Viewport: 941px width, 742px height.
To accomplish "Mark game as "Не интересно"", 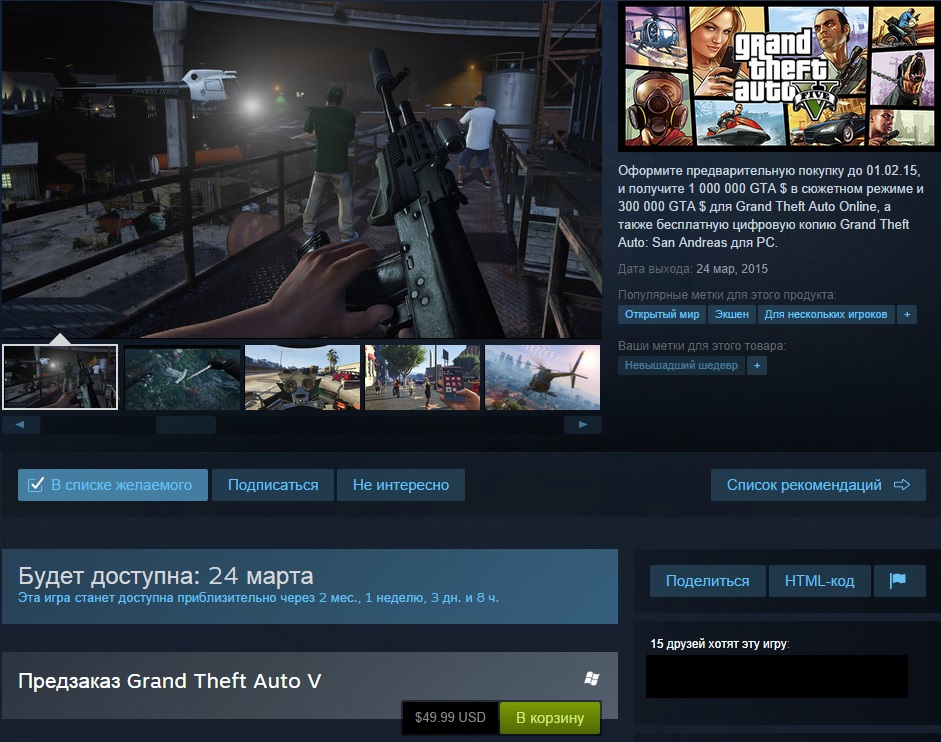I will pyautogui.click(x=401, y=485).
